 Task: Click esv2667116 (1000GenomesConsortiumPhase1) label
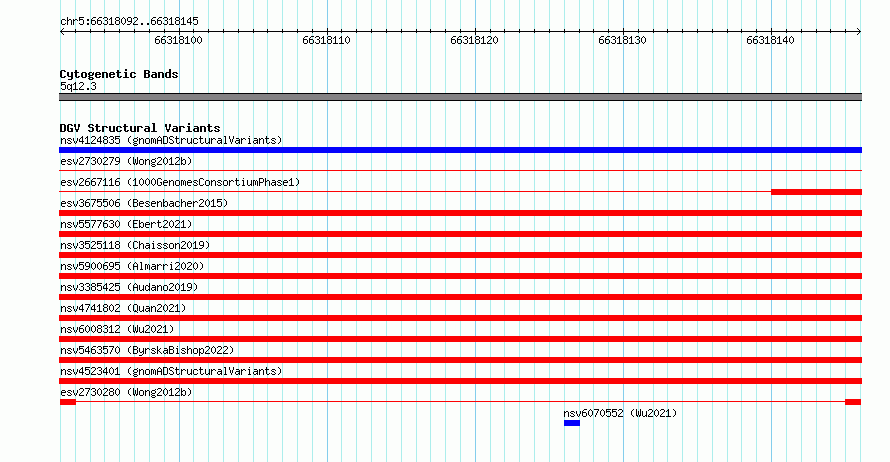(180, 182)
